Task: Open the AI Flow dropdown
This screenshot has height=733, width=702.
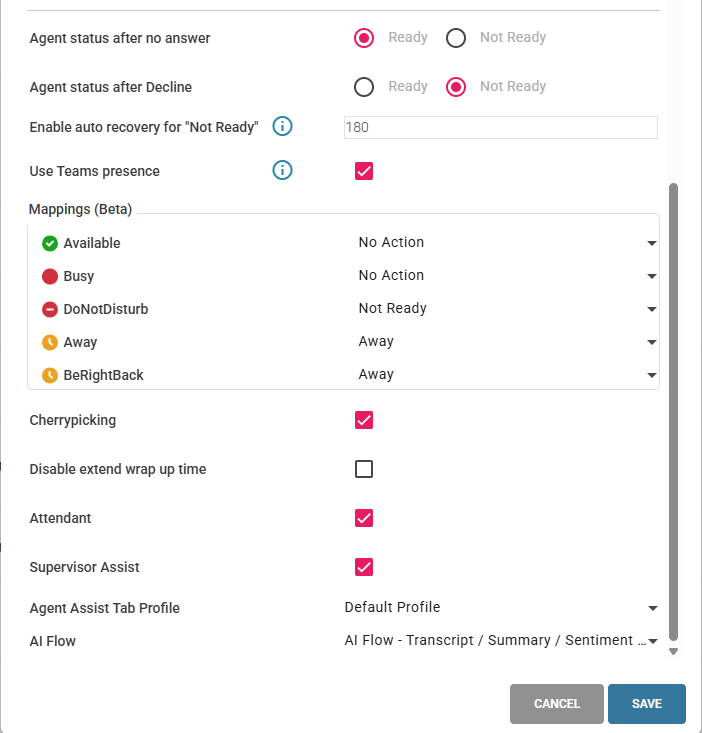Action: pyautogui.click(x=501, y=640)
